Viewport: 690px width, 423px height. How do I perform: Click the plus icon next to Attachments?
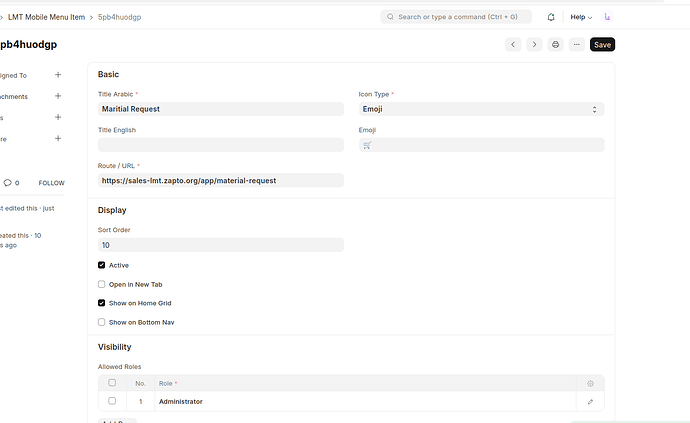58,96
